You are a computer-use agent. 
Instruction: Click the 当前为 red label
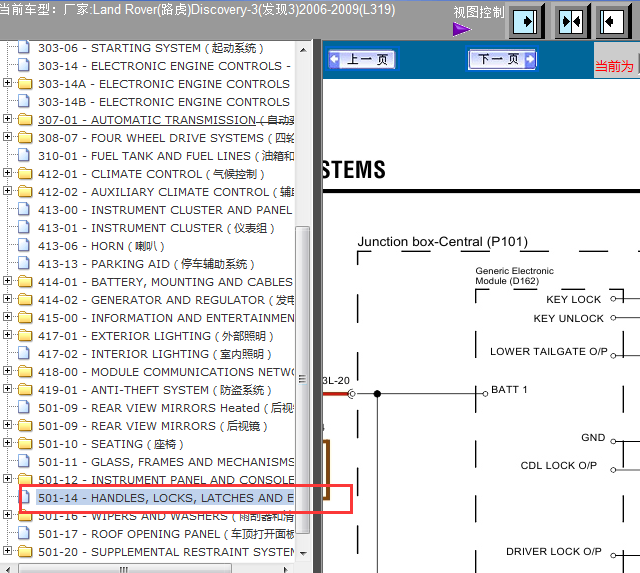(614, 66)
